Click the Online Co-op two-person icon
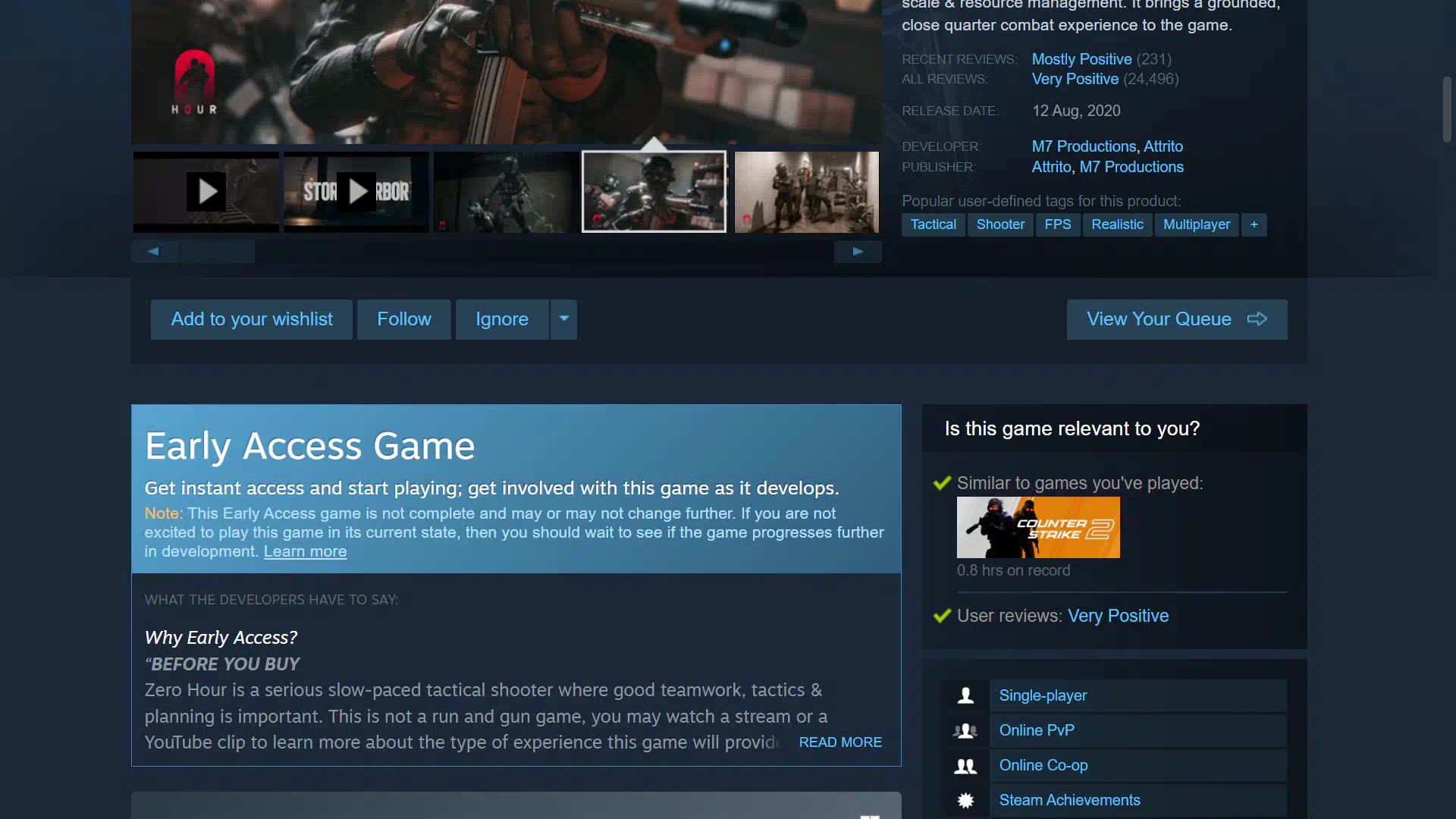 click(x=965, y=766)
